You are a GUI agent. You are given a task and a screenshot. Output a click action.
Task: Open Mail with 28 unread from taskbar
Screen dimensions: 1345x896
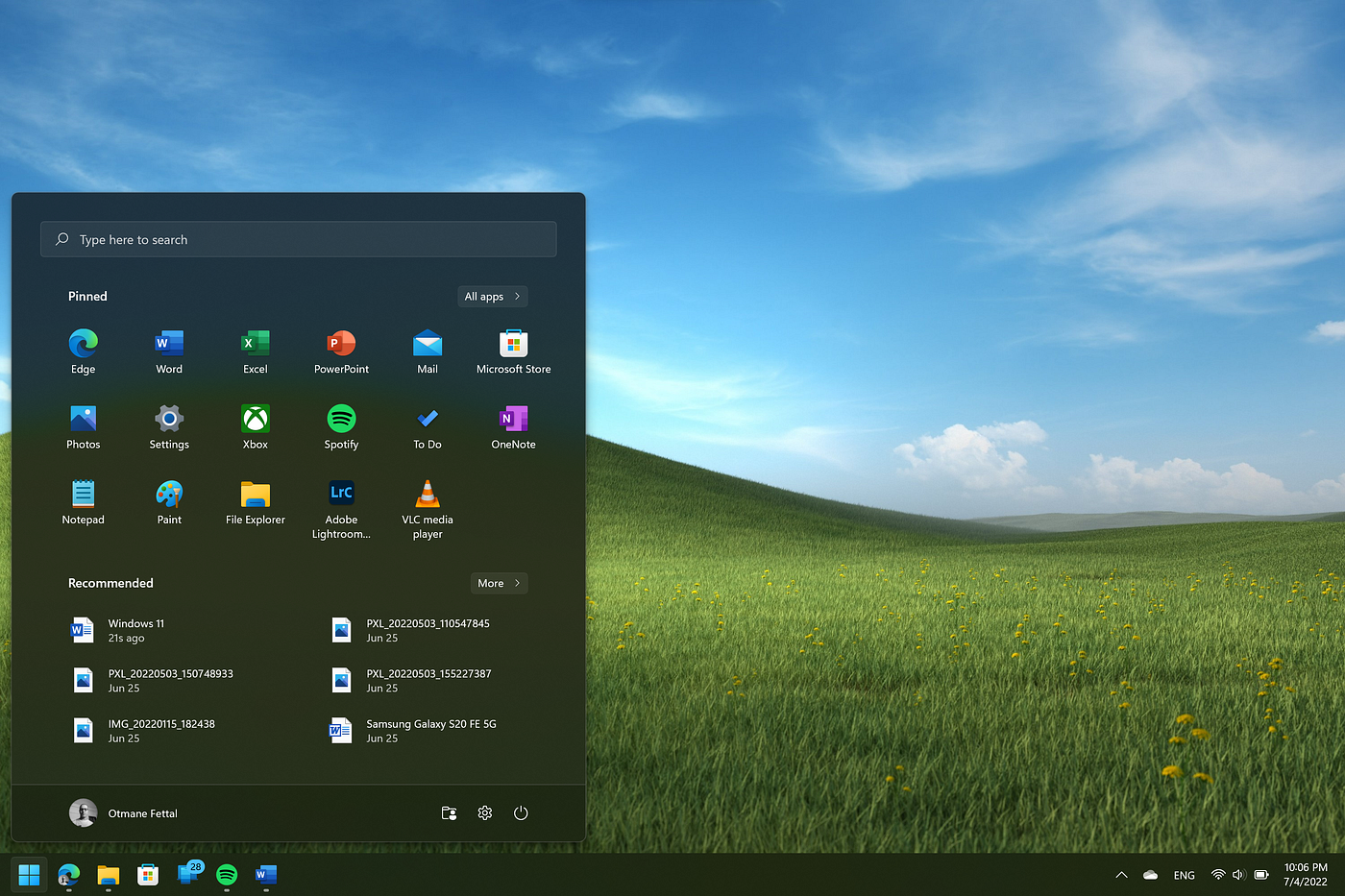[x=186, y=875]
